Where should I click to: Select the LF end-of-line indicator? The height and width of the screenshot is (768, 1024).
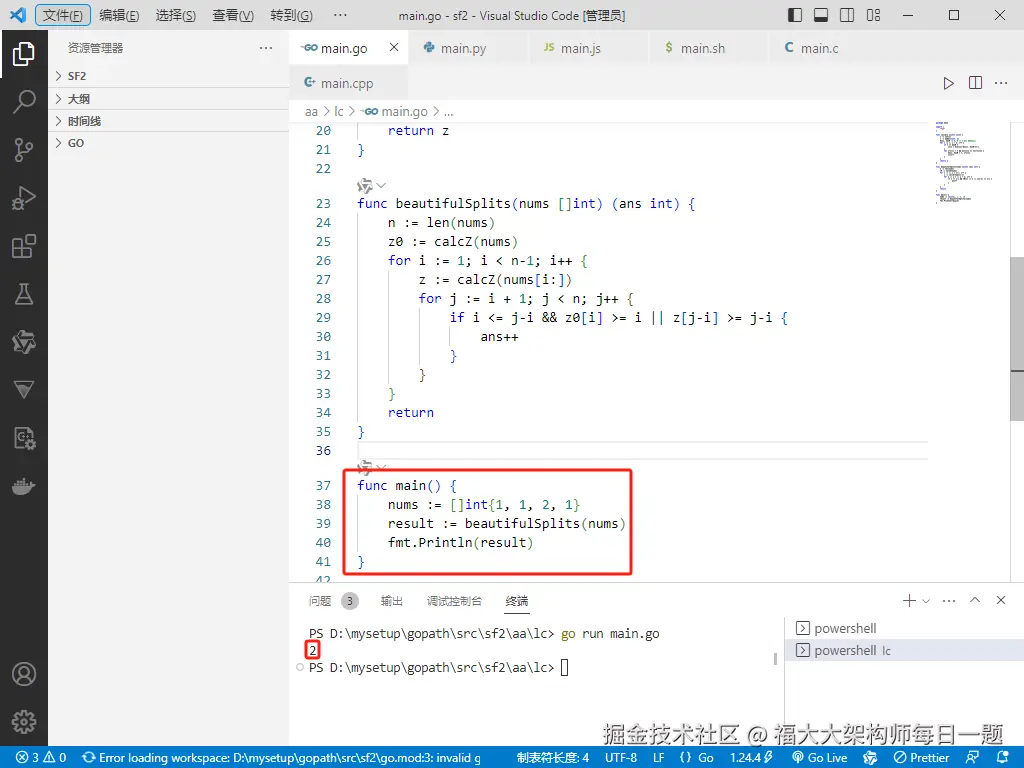pyautogui.click(x=658, y=758)
